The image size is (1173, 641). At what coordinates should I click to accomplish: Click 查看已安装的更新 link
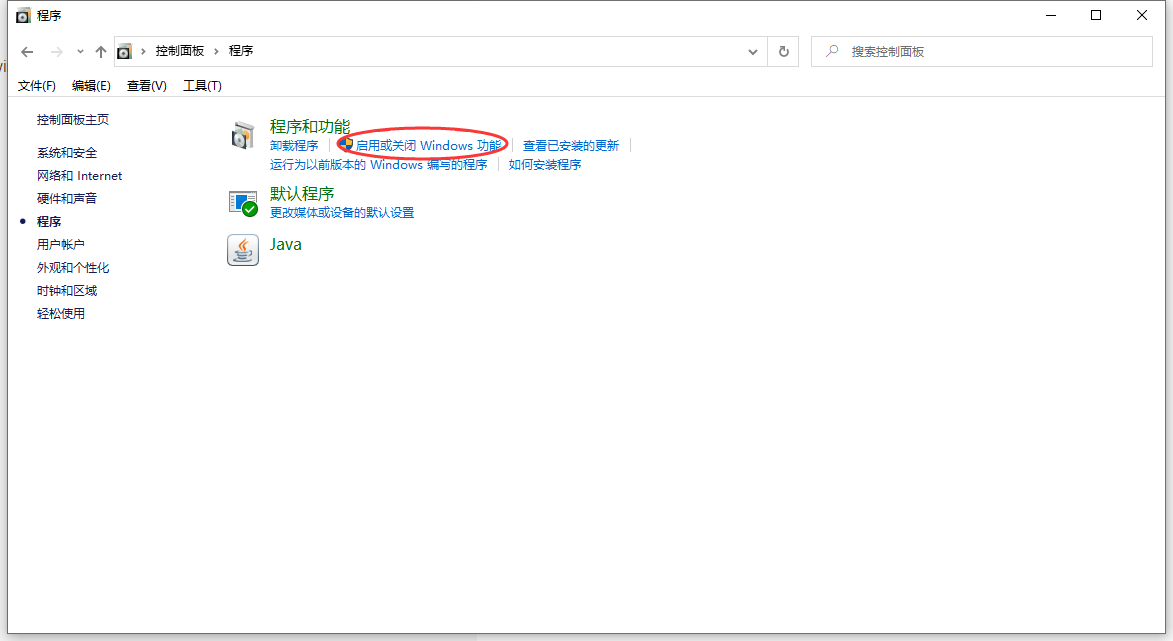click(x=571, y=146)
